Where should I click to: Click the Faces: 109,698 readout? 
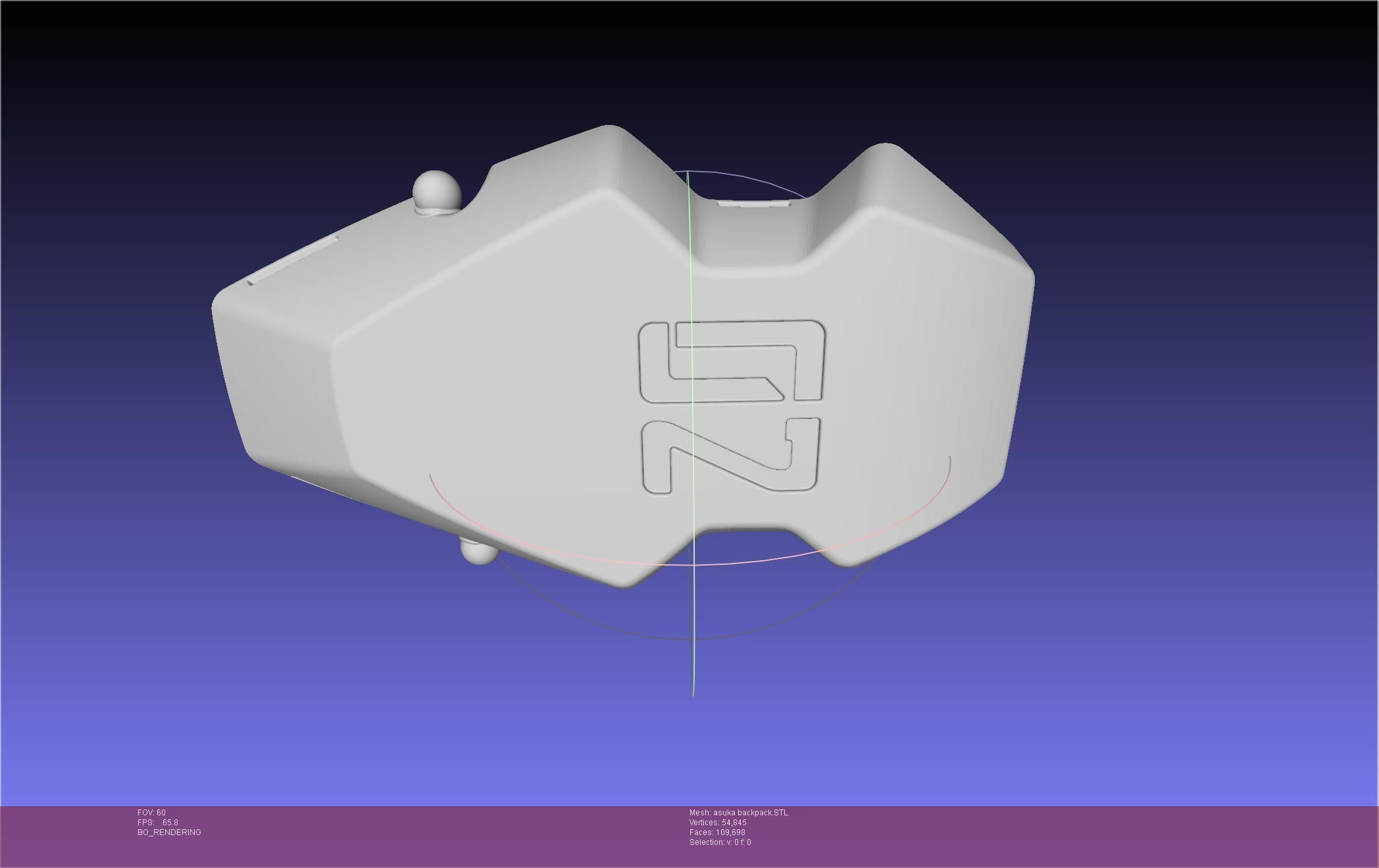717,832
